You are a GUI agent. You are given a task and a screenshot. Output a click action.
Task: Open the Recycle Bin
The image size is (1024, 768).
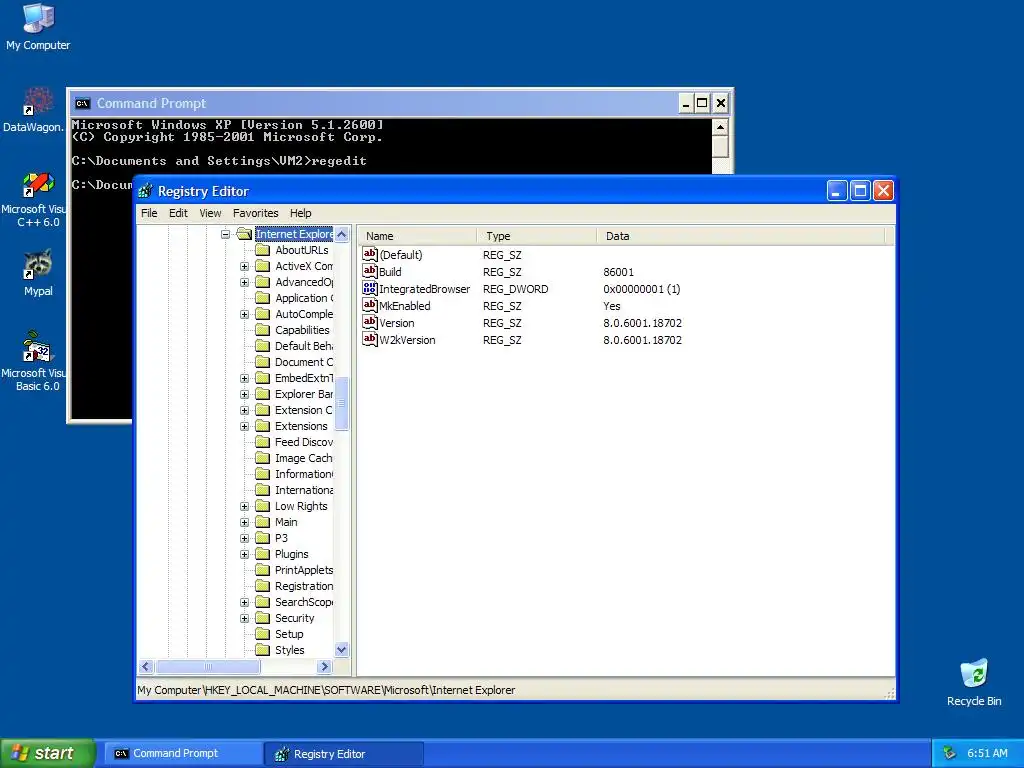(974, 682)
